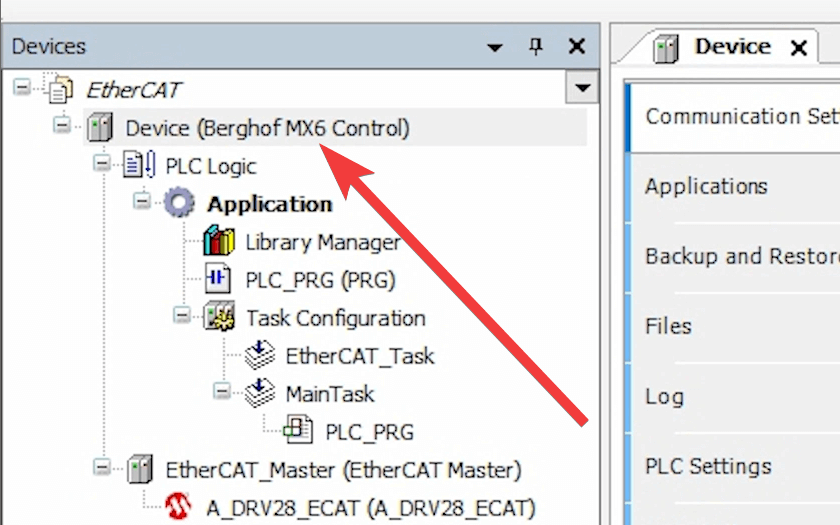
Task: Click the Task Configuration icon
Action: pos(219,317)
